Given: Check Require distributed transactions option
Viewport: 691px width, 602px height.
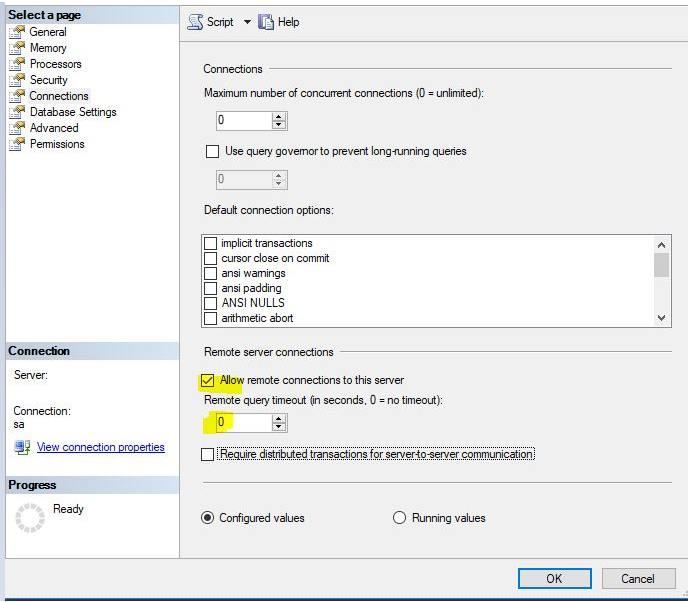Looking at the screenshot, I should click(x=208, y=455).
